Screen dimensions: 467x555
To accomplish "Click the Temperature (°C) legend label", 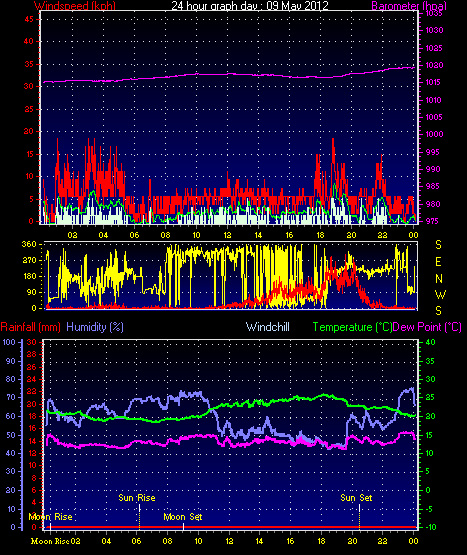I will [x=352, y=327].
